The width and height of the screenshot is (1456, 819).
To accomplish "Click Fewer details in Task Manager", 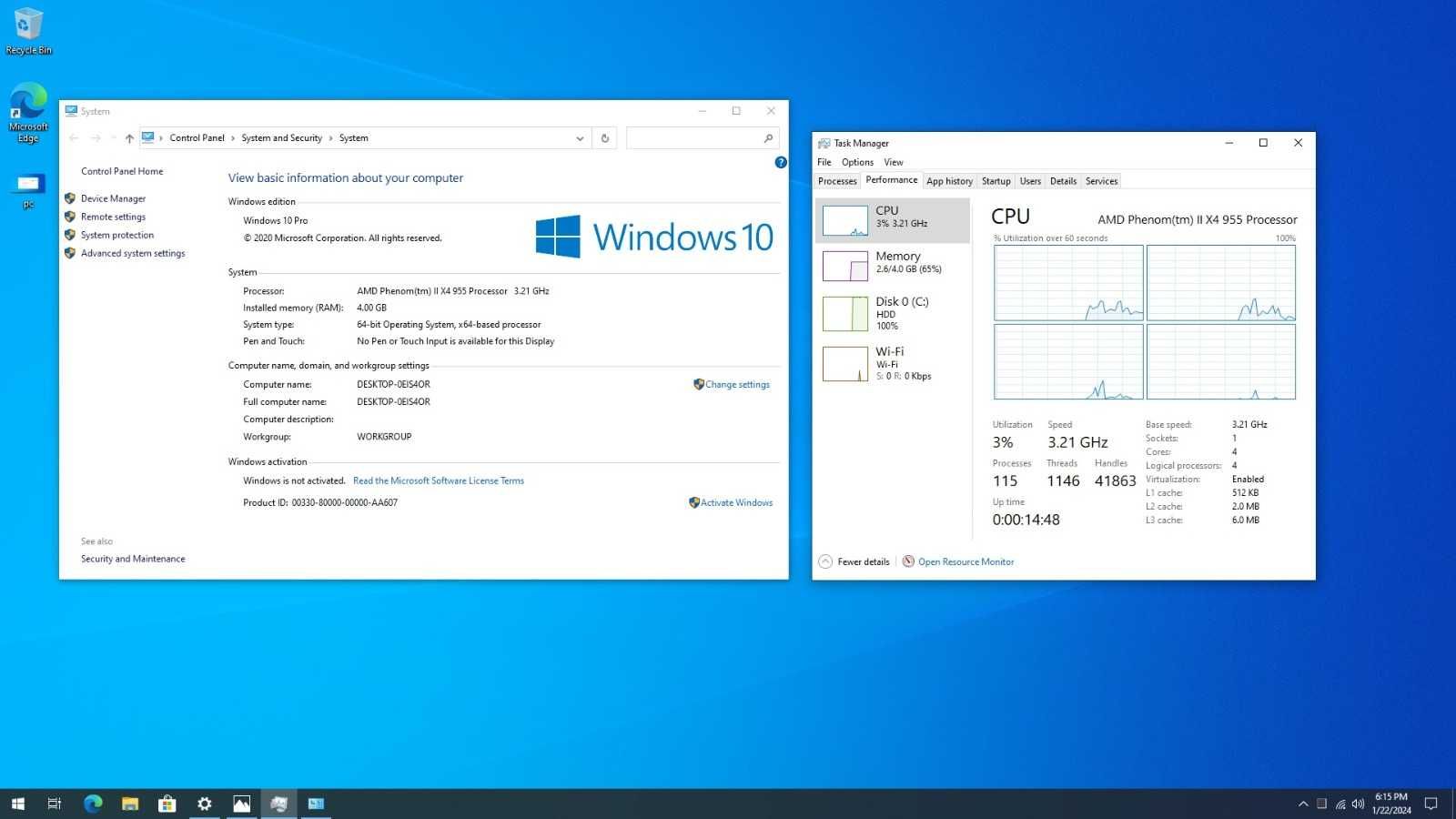I will point(863,561).
